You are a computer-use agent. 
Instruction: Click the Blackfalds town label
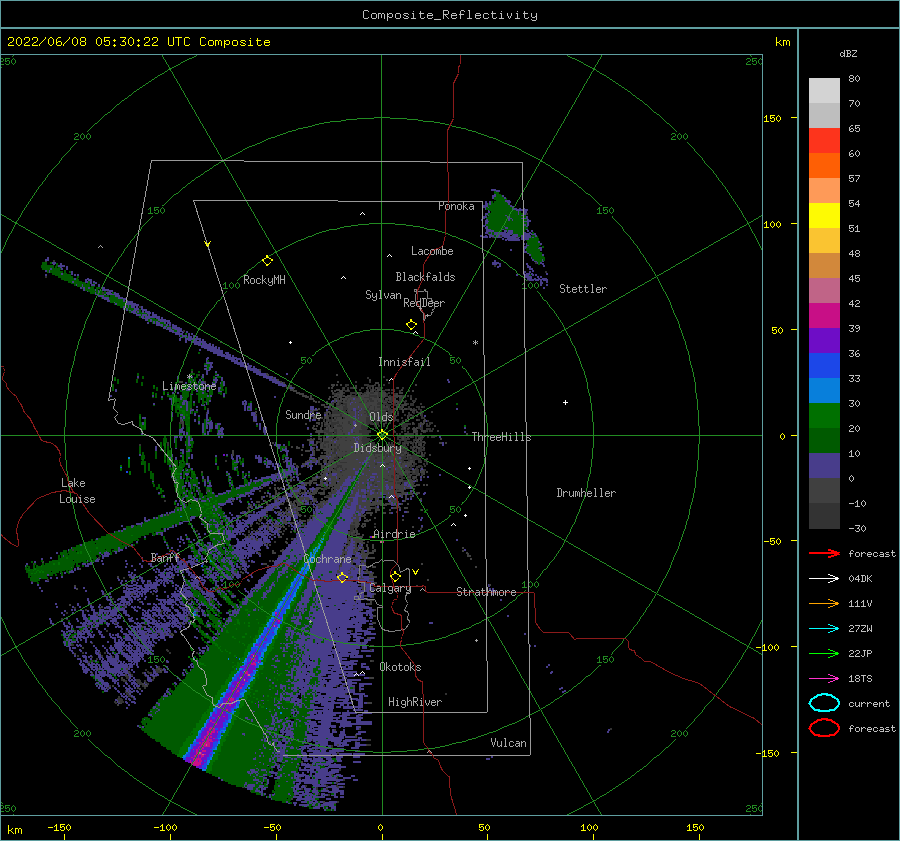point(425,277)
